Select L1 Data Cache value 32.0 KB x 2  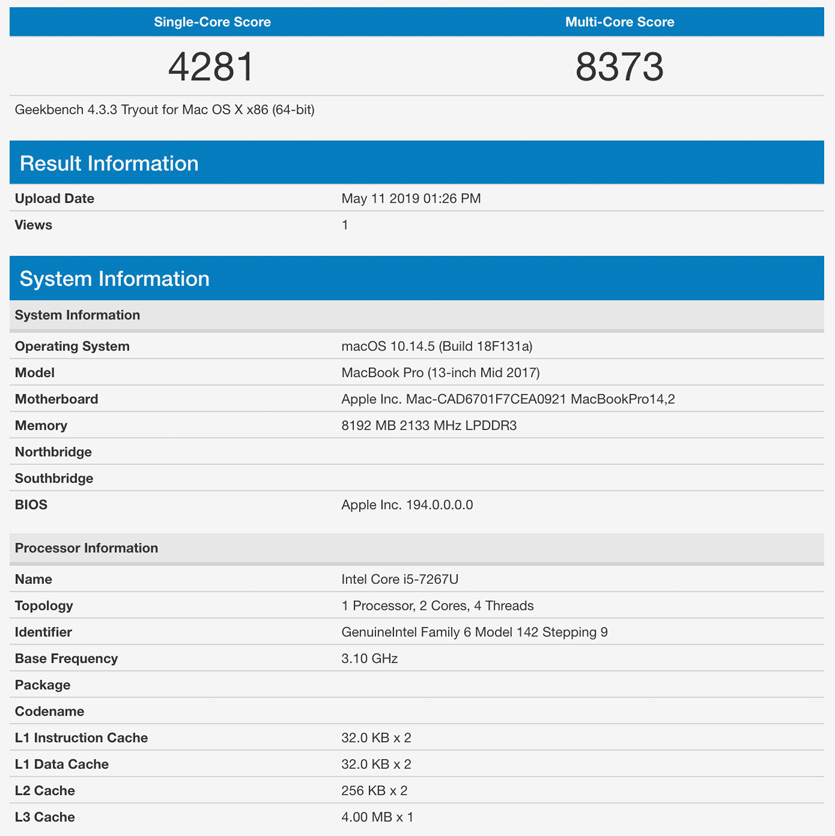pyautogui.click(x=376, y=764)
